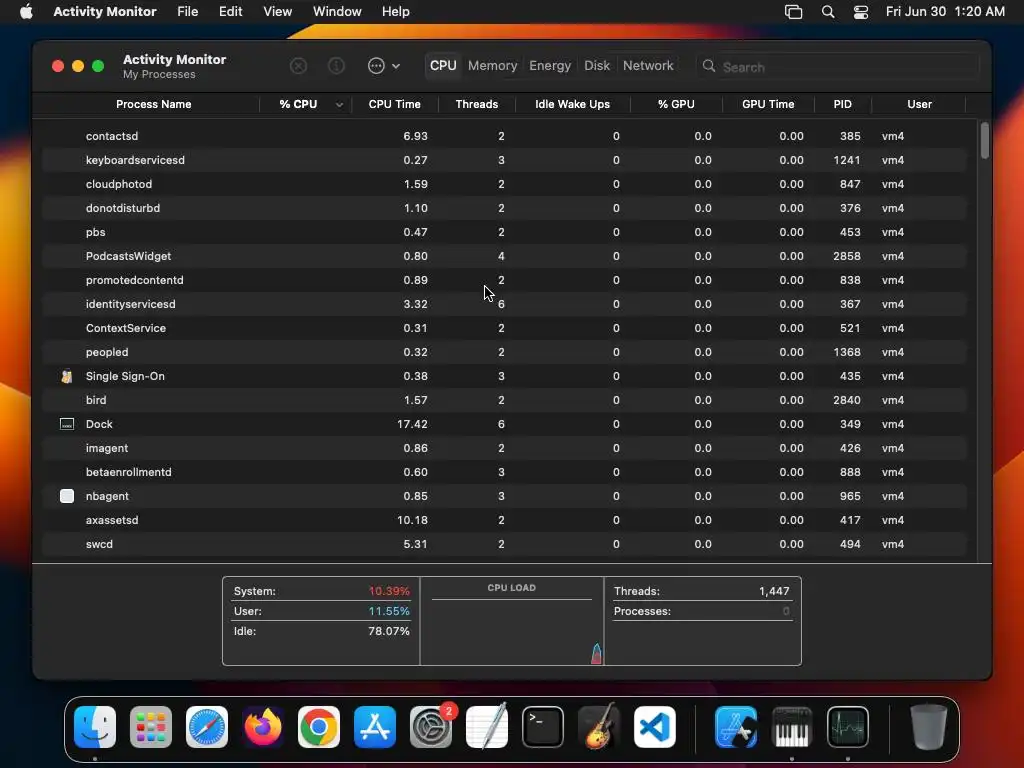Sort by % GPU column header
1024x768 pixels.
[676, 104]
